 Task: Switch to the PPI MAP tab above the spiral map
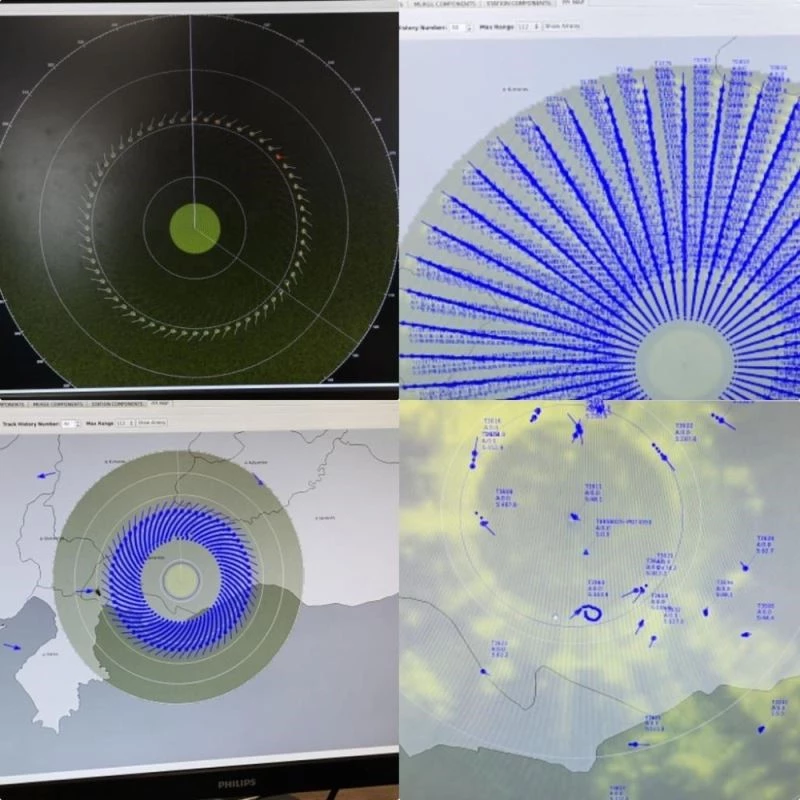coord(159,404)
